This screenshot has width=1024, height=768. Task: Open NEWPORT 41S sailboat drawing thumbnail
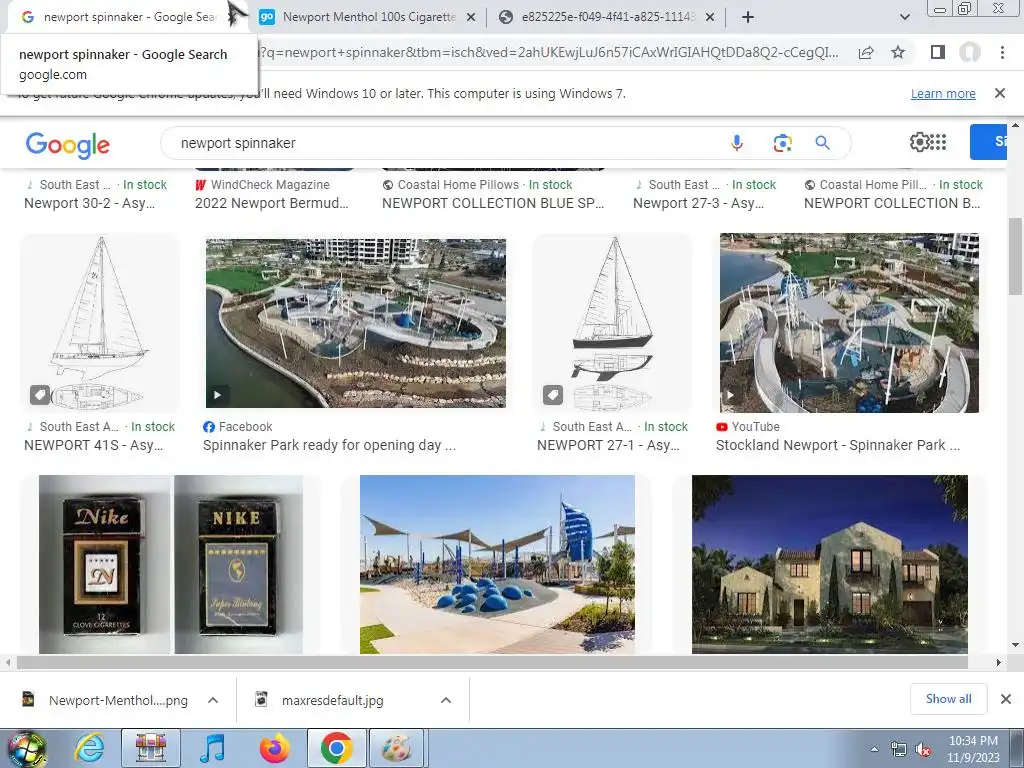point(100,323)
